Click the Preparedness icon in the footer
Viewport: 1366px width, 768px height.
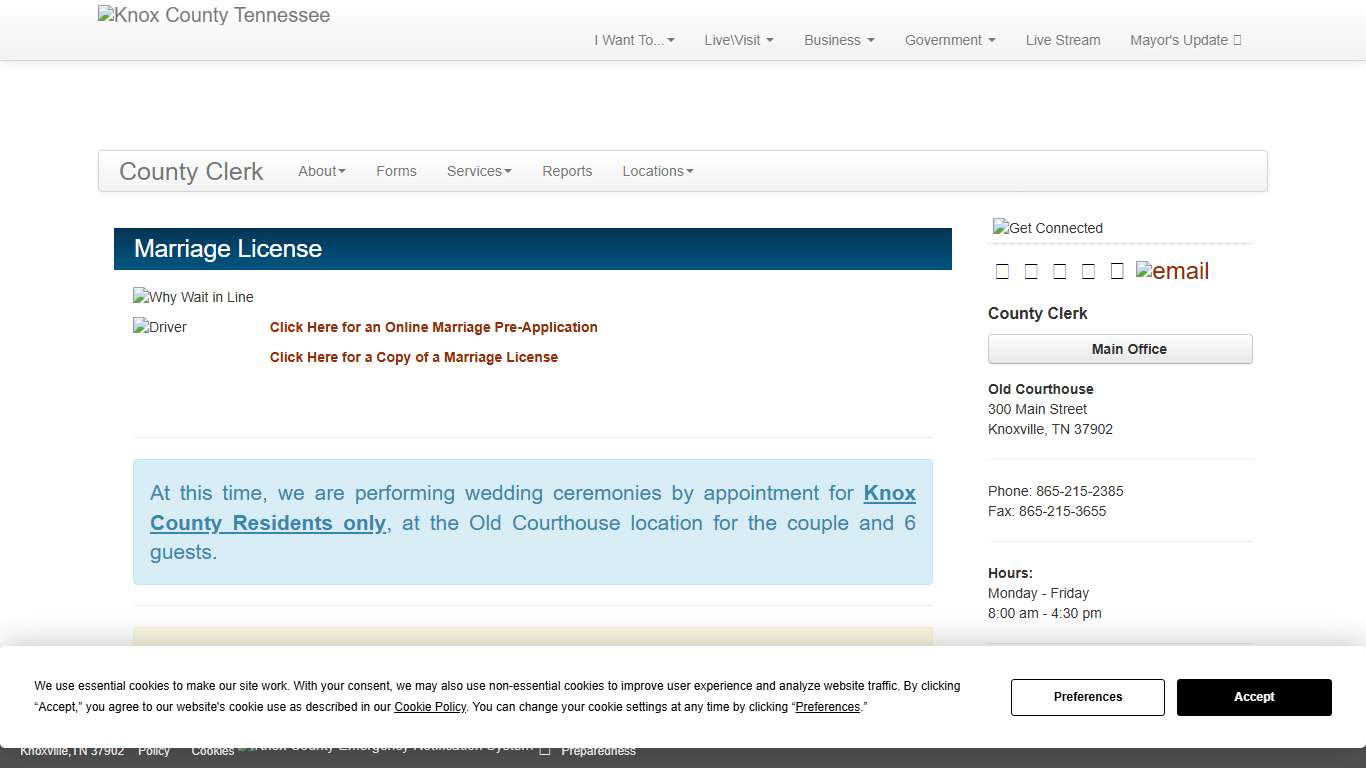click(545, 749)
